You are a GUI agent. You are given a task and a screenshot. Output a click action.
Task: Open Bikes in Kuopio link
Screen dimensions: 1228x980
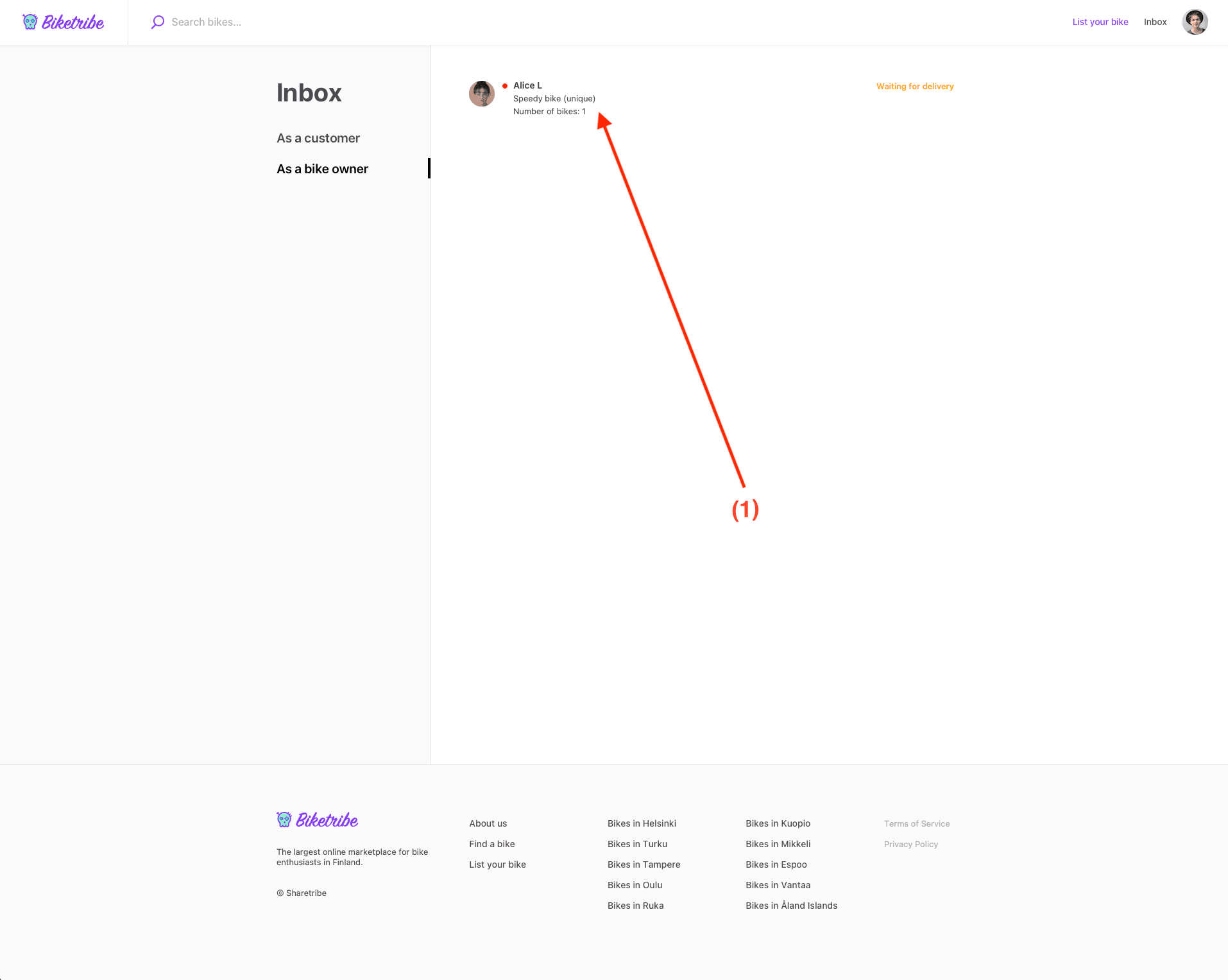(778, 823)
